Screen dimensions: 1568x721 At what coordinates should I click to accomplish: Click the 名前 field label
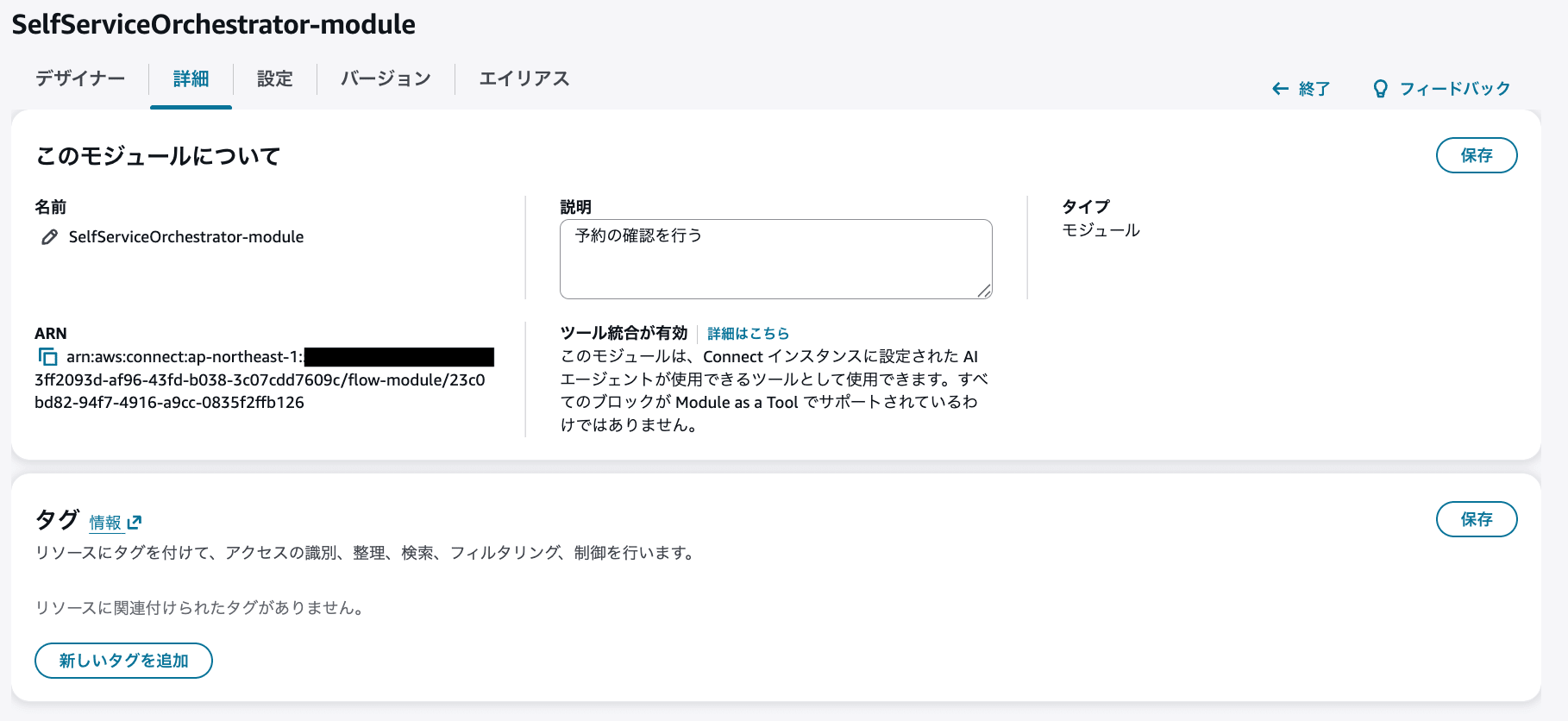(50, 207)
